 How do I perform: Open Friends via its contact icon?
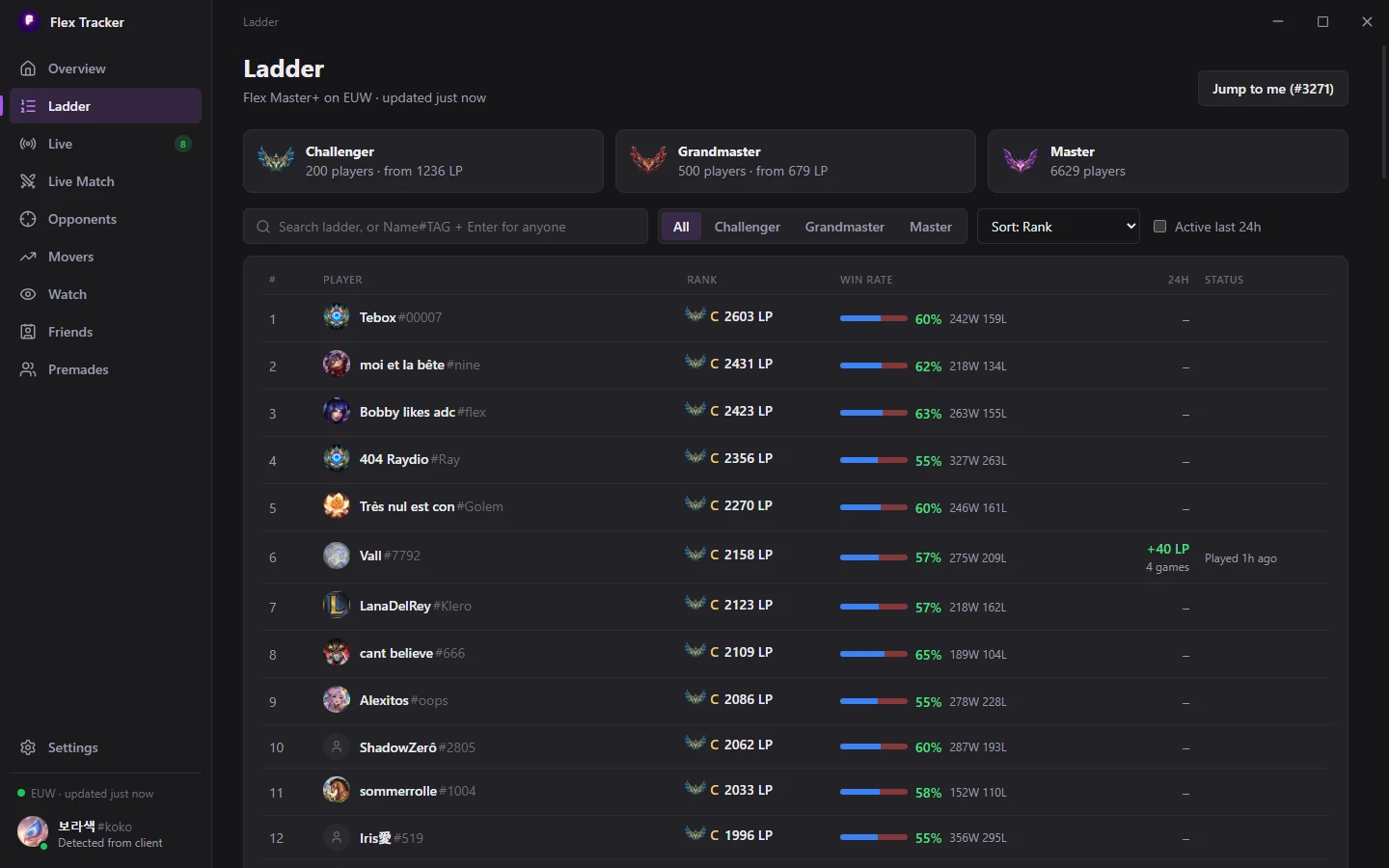(28, 332)
